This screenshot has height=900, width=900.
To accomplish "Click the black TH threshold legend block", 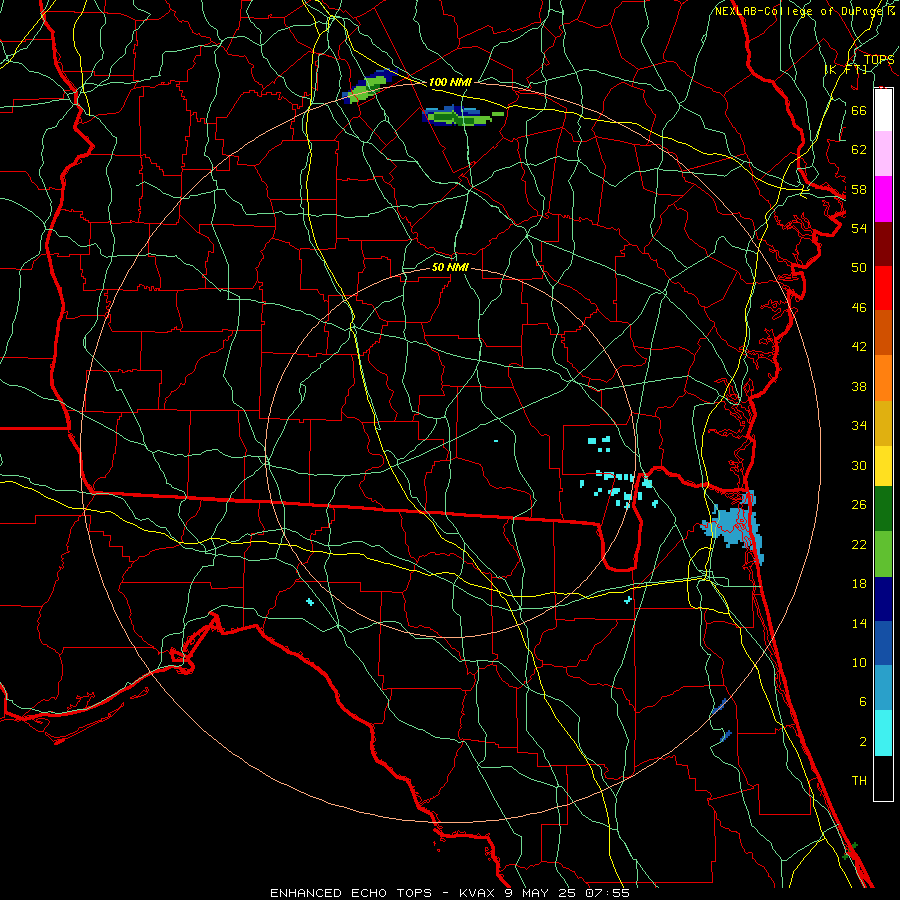I will tap(883, 778).
